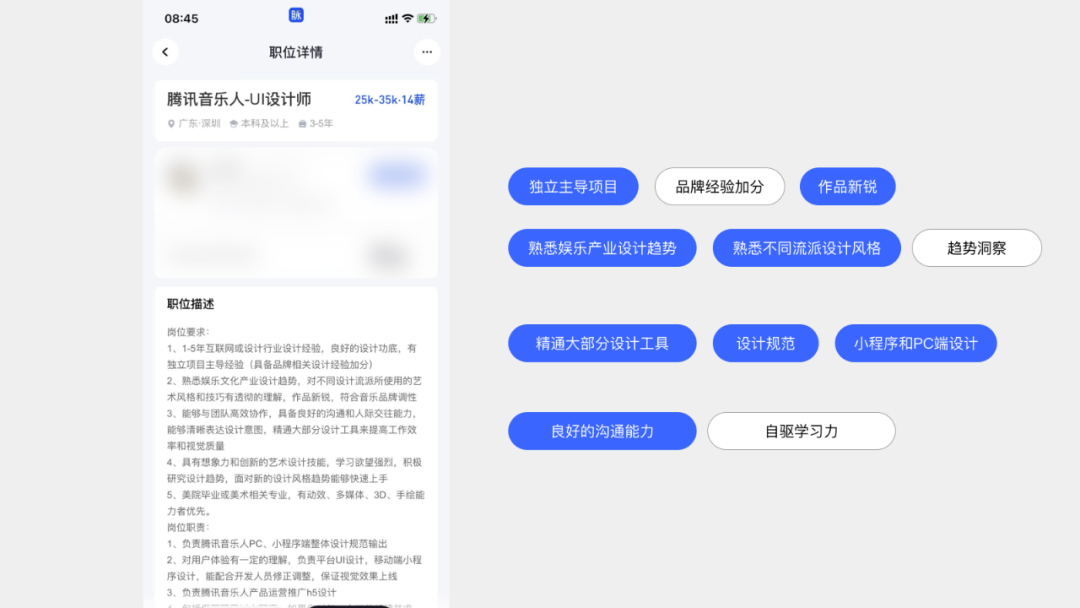Click the 职位描述 section heading
The image size is (1080, 608).
191,304
